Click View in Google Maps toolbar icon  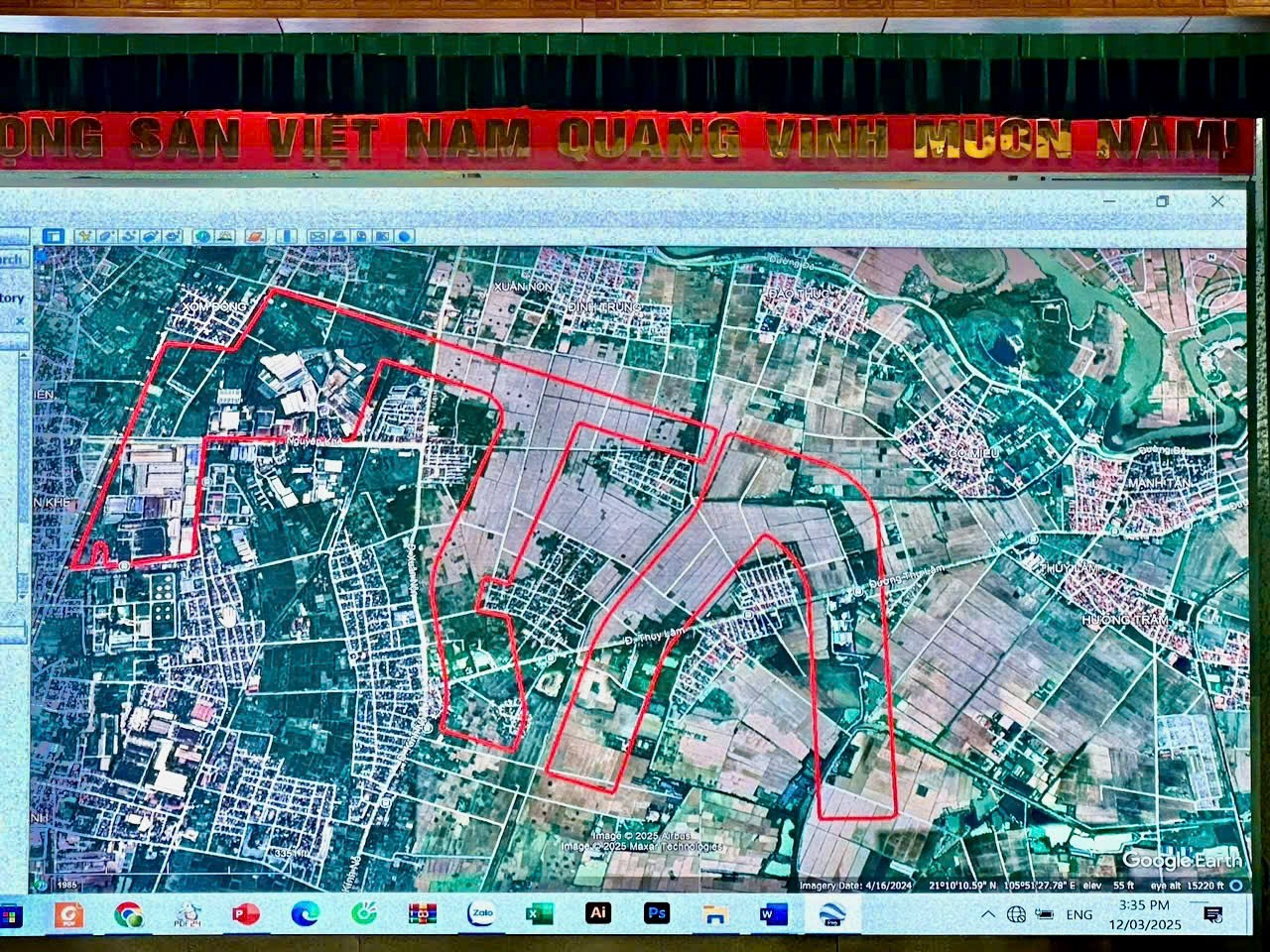[383, 236]
